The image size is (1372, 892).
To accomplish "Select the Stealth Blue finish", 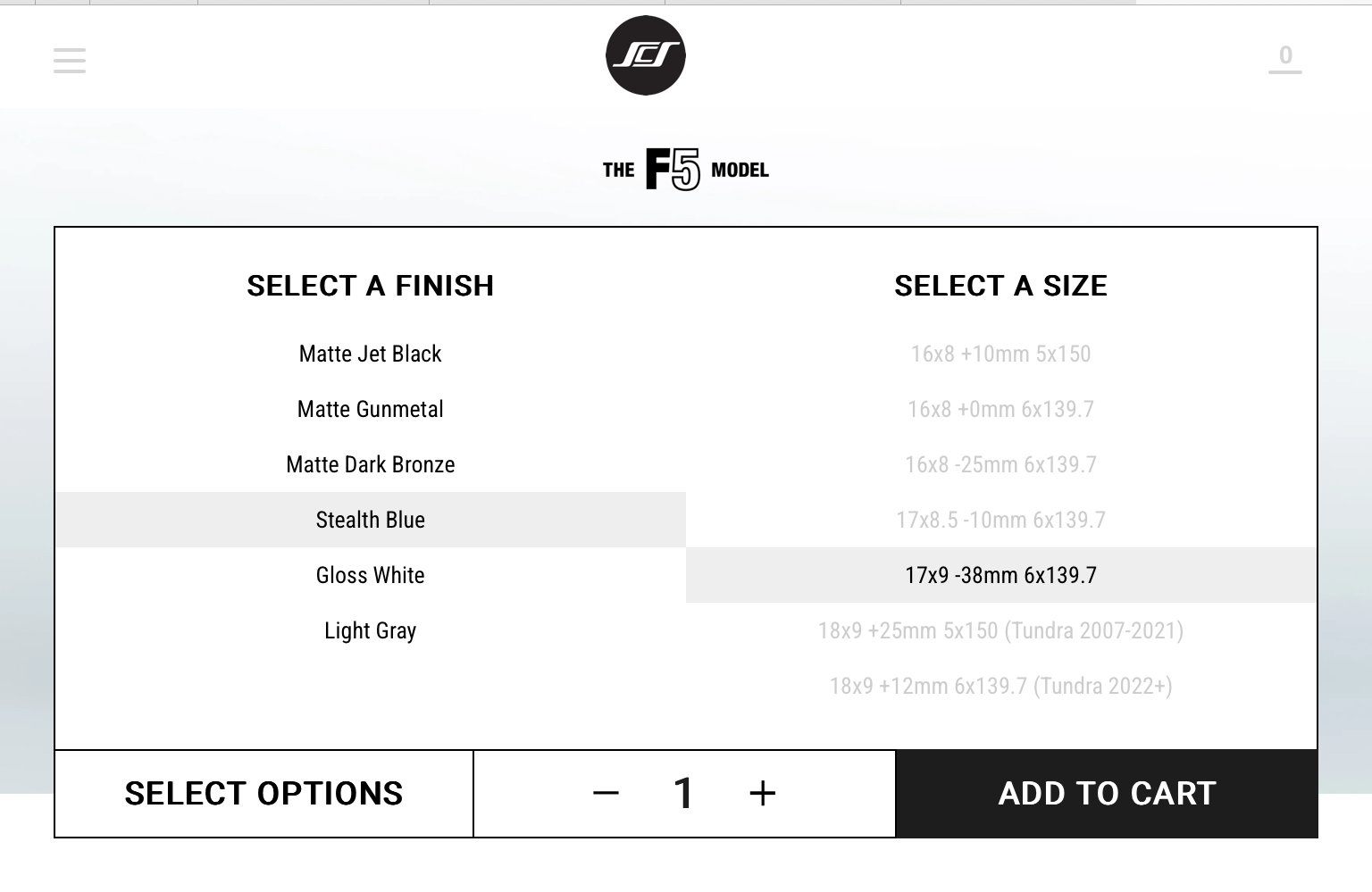I will click(x=371, y=520).
